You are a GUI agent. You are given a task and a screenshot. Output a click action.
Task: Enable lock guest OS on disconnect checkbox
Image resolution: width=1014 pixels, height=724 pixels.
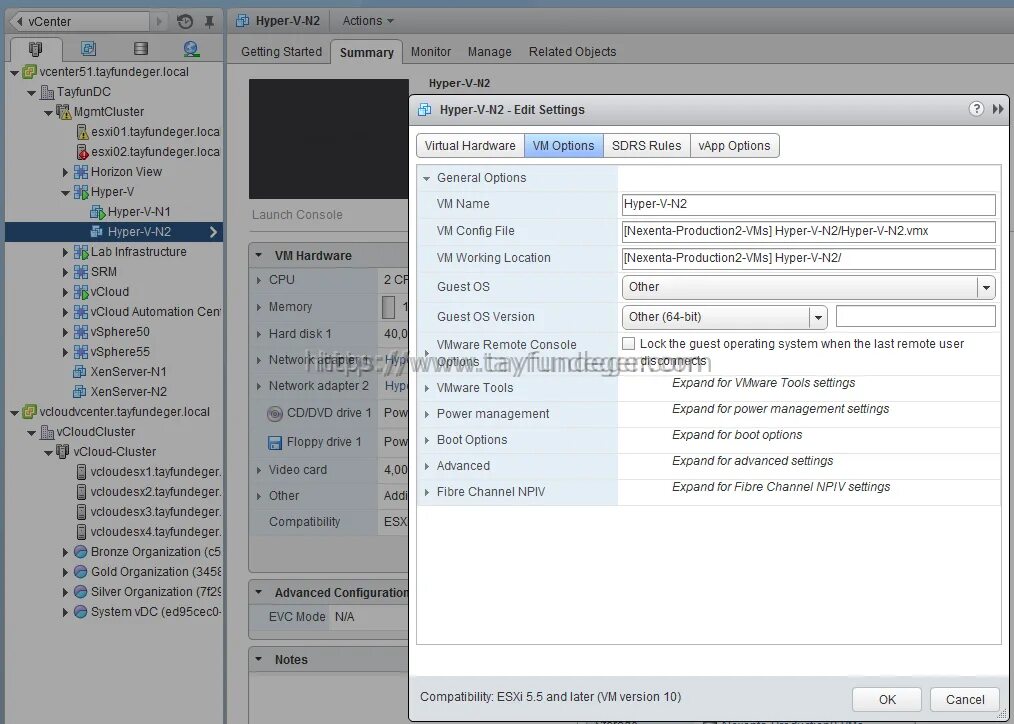tap(628, 343)
